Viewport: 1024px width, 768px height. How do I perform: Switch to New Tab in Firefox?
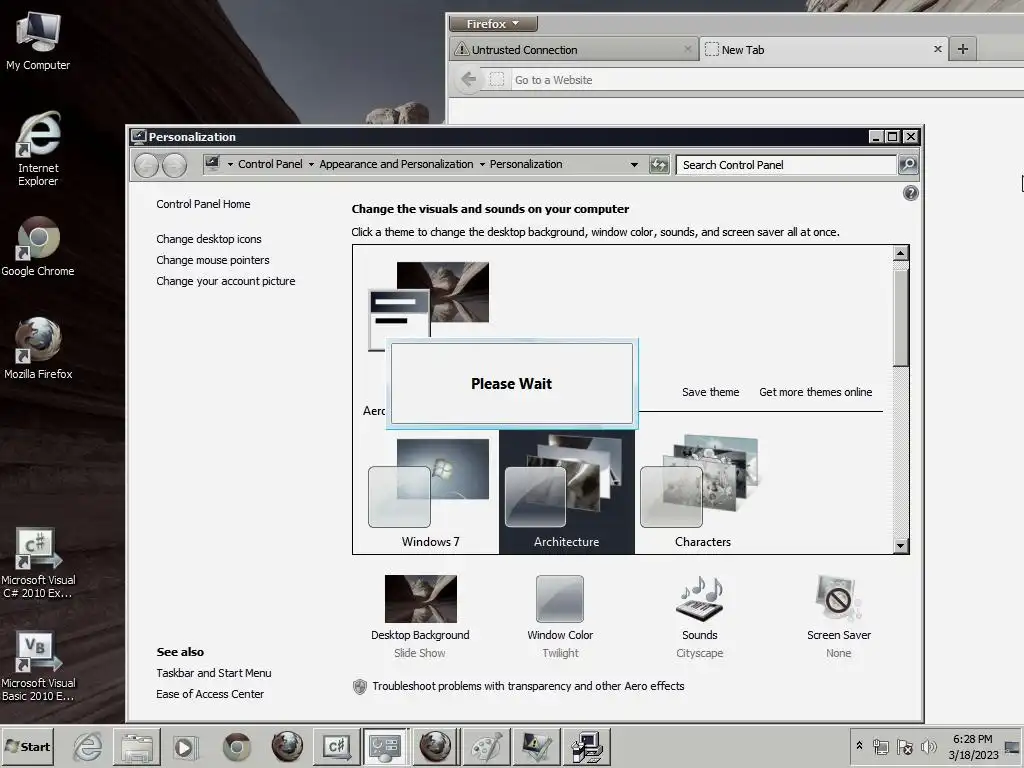tap(823, 50)
